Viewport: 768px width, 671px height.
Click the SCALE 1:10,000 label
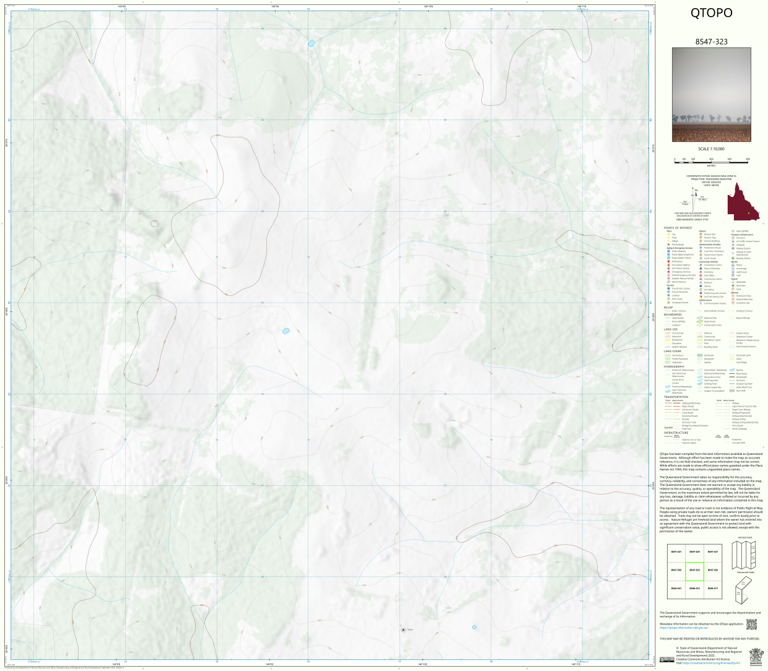(x=711, y=149)
